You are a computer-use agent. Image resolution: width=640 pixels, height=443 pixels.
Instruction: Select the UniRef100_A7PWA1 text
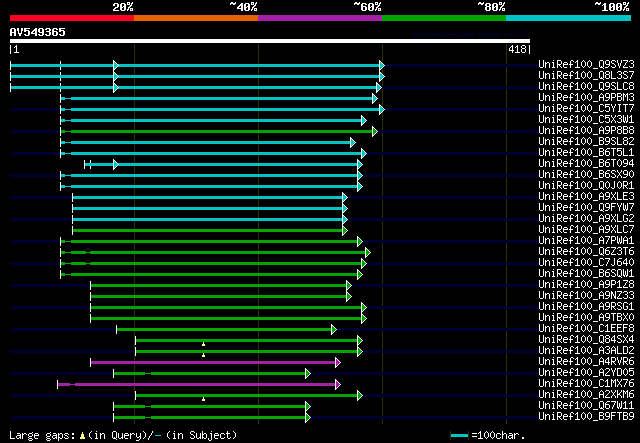pyautogui.click(x=586, y=241)
